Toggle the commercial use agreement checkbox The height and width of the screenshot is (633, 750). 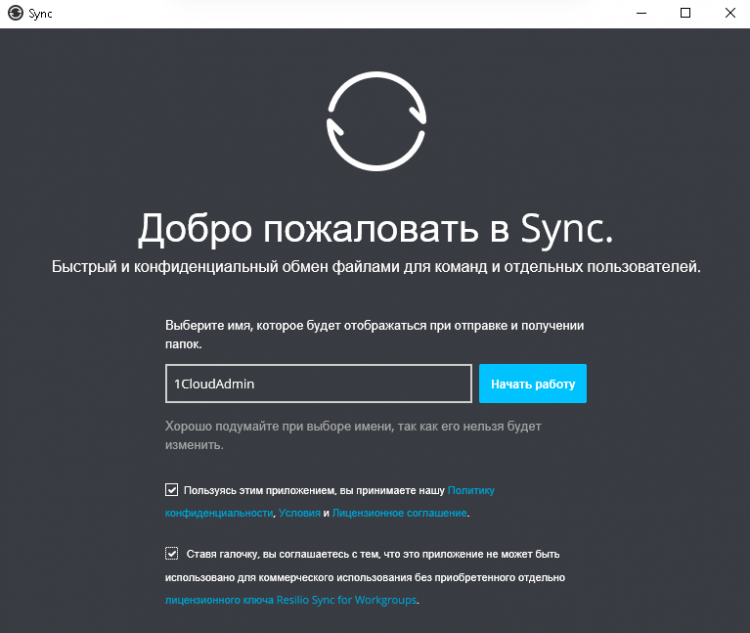click(171, 553)
